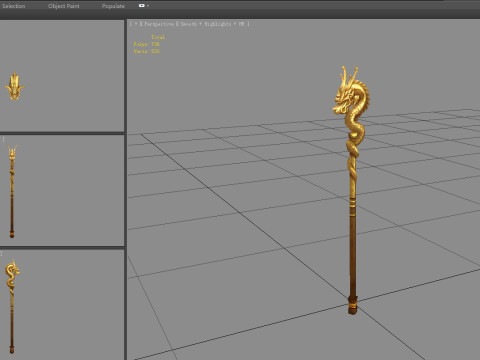Screen dimensions: 480x360
Task: Click the Polys statistic line in viewport
Action: (147, 44)
